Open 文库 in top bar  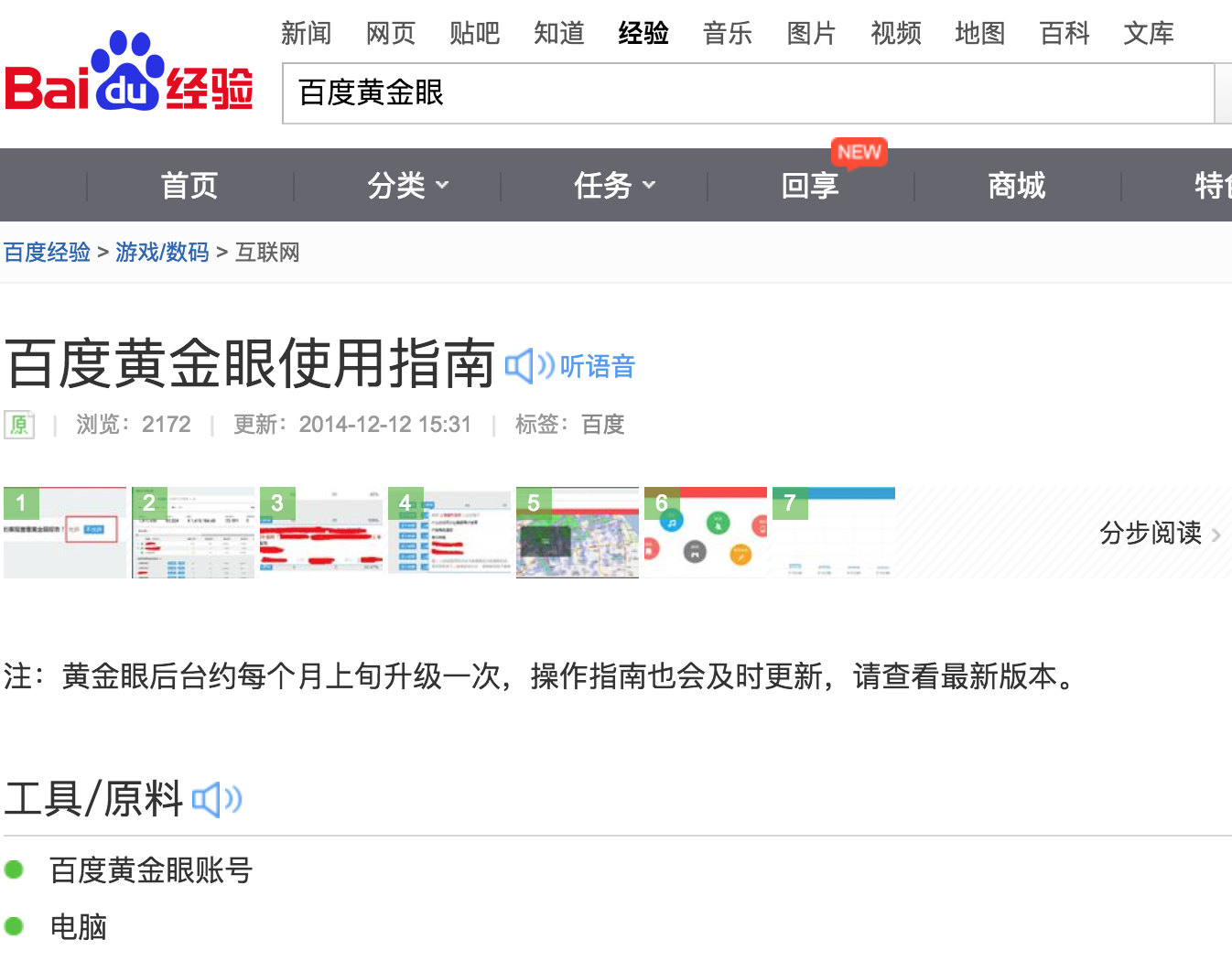[x=1148, y=34]
